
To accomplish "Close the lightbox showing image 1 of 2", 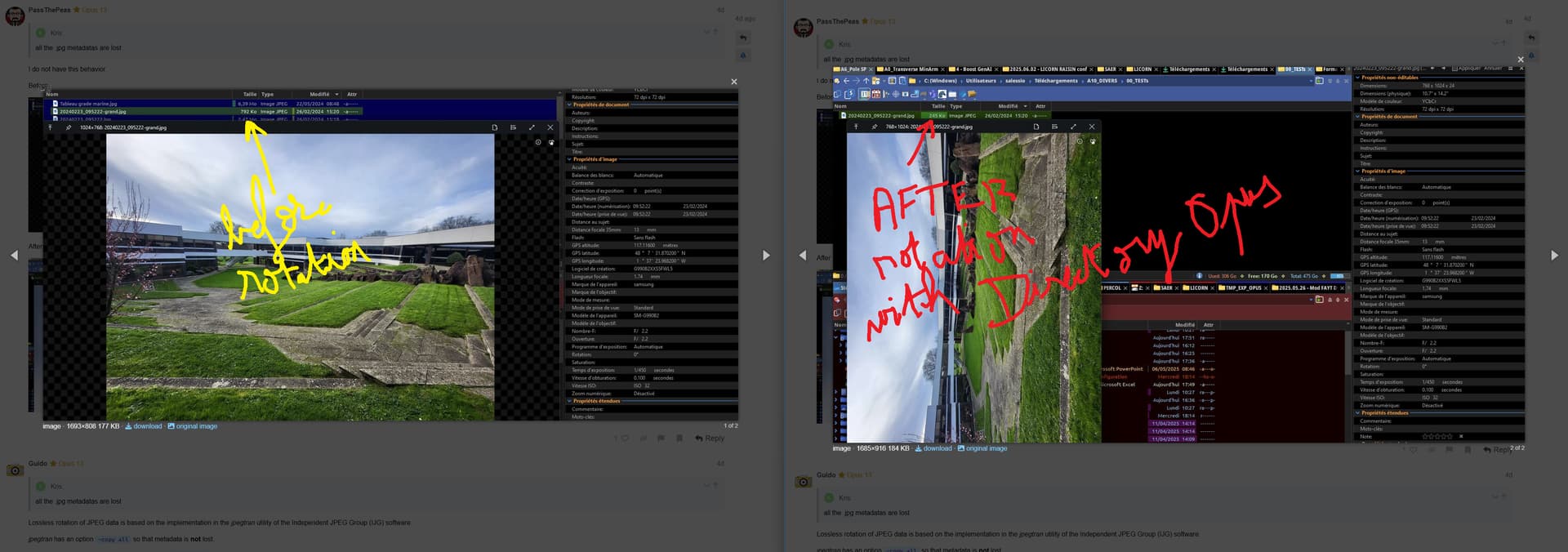I will (733, 82).
